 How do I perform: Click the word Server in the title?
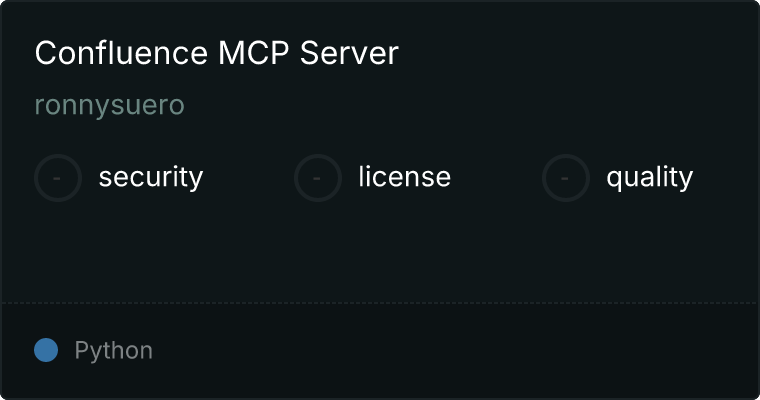click(x=349, y=52)
